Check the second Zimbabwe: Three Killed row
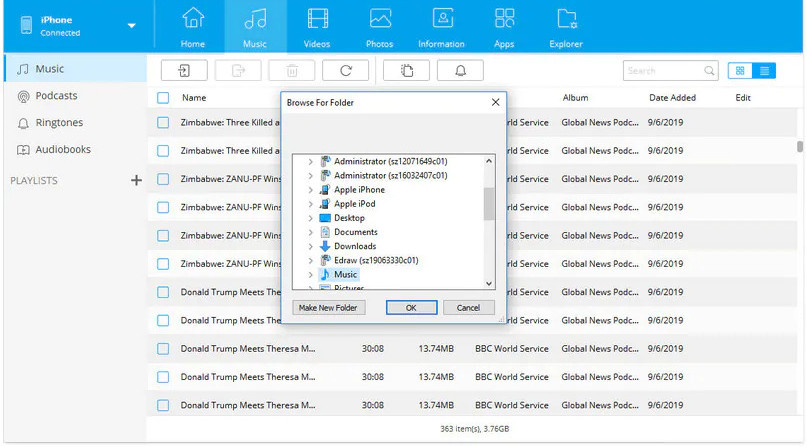Image resolution: width=807 pixels, height=447 pixels. point(163,151)
